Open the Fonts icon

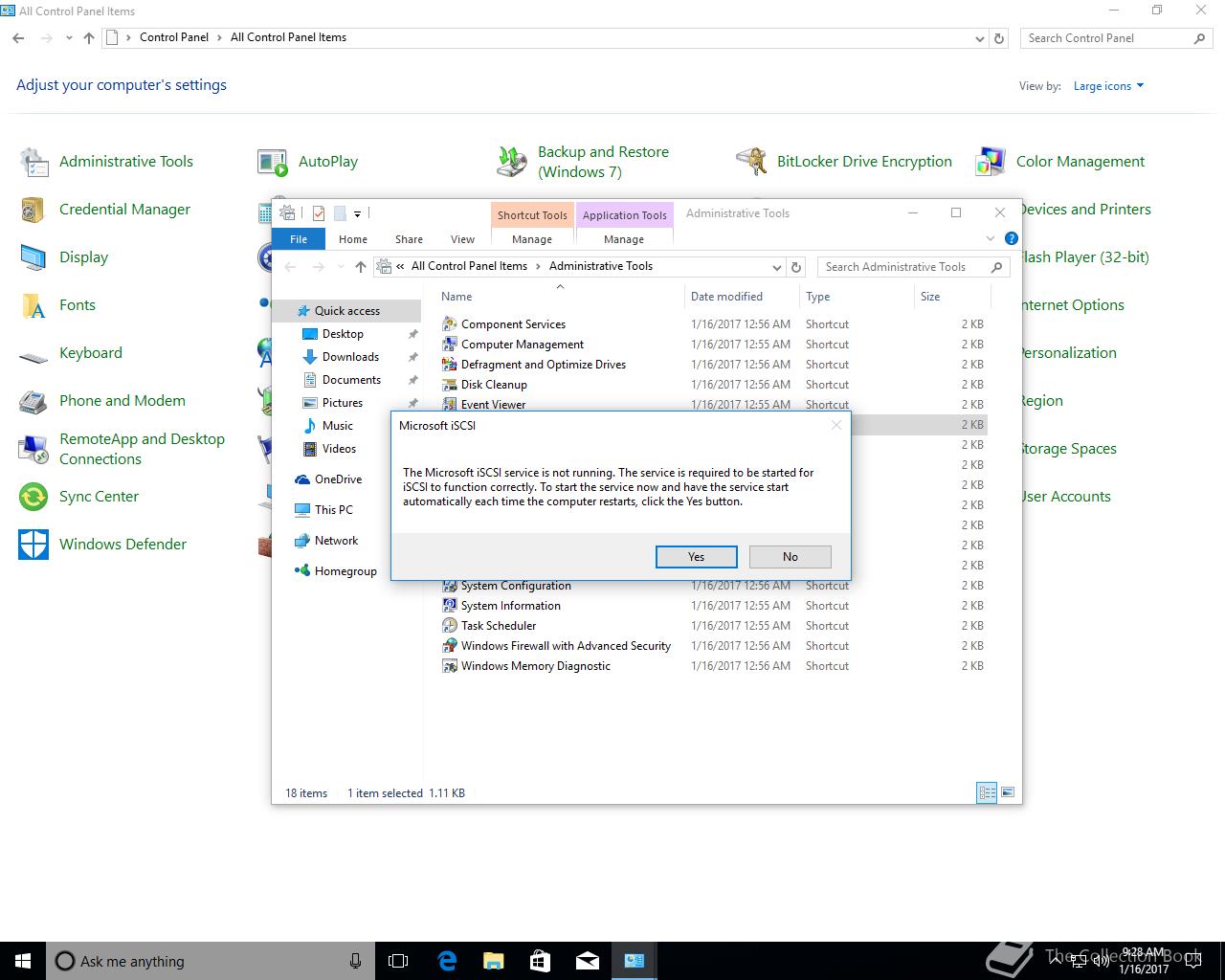coord(34,305)
